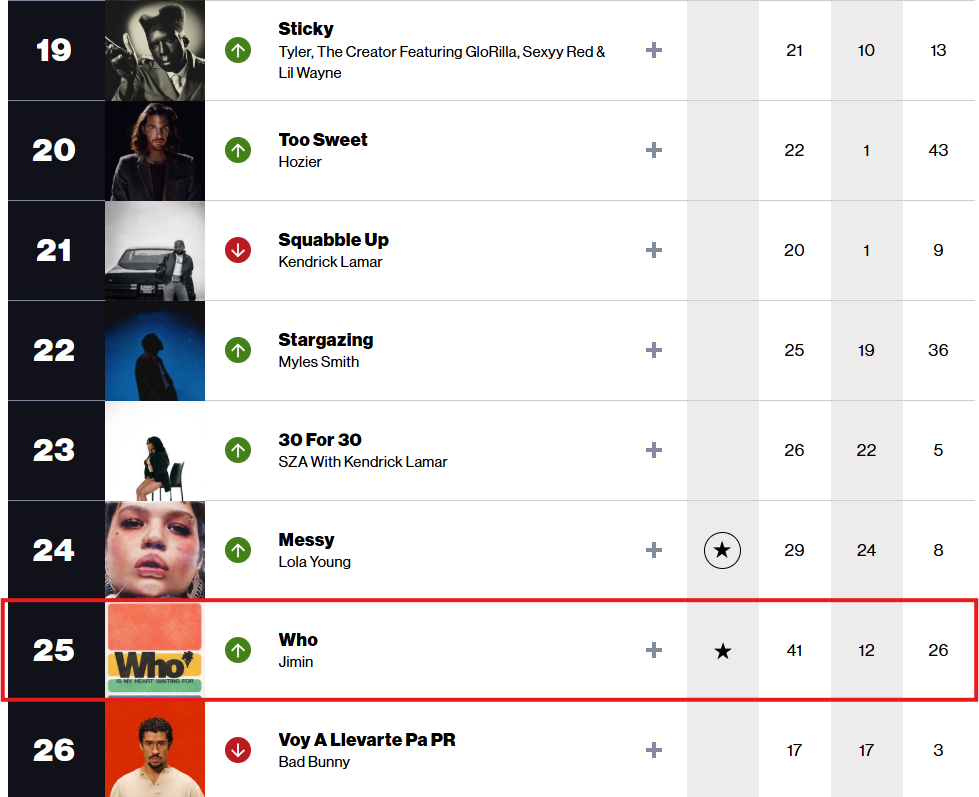Select the "Stargazing" song title
Screen dimensions: 979x797
click(325, 339)
